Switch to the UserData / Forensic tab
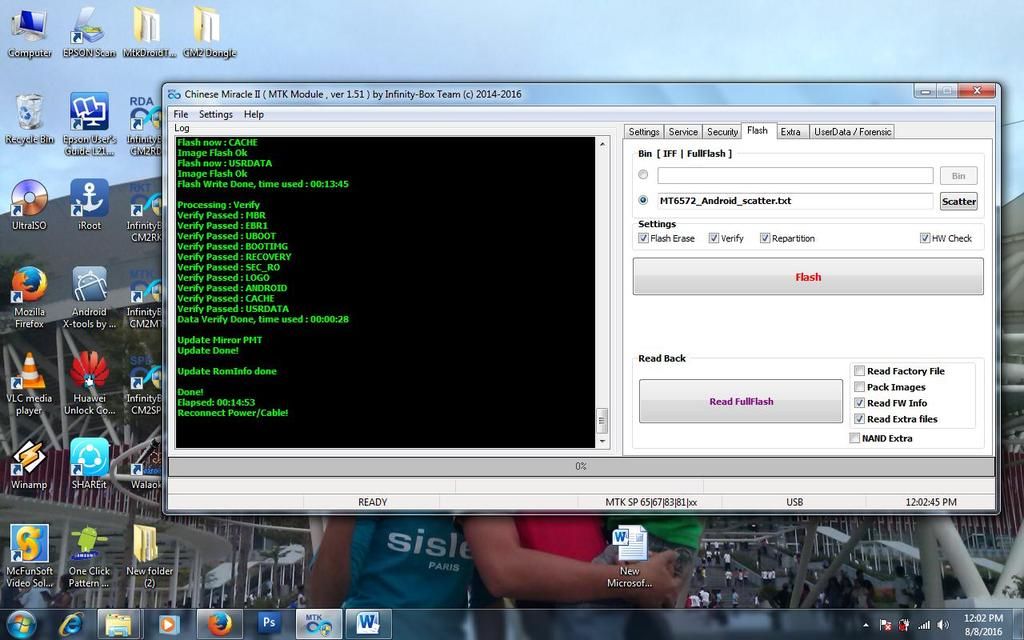The width and height of the screenshot is (1024, 640). [851, 132]
